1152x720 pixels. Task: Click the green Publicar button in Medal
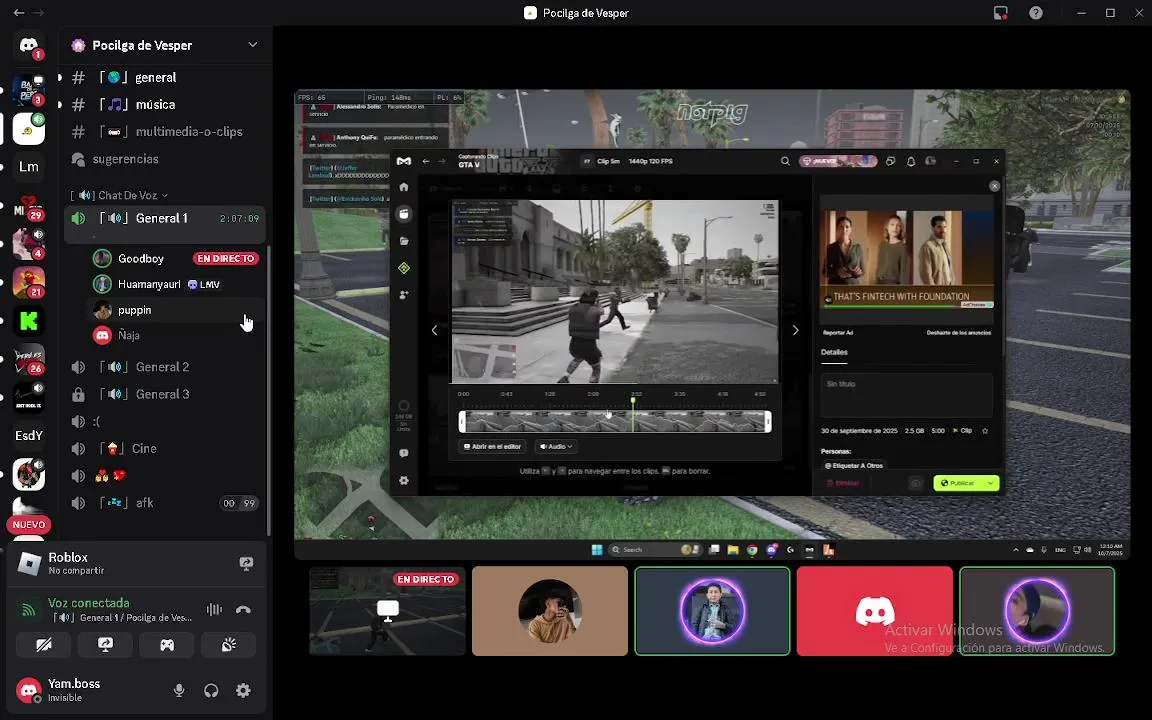(959, 483)
